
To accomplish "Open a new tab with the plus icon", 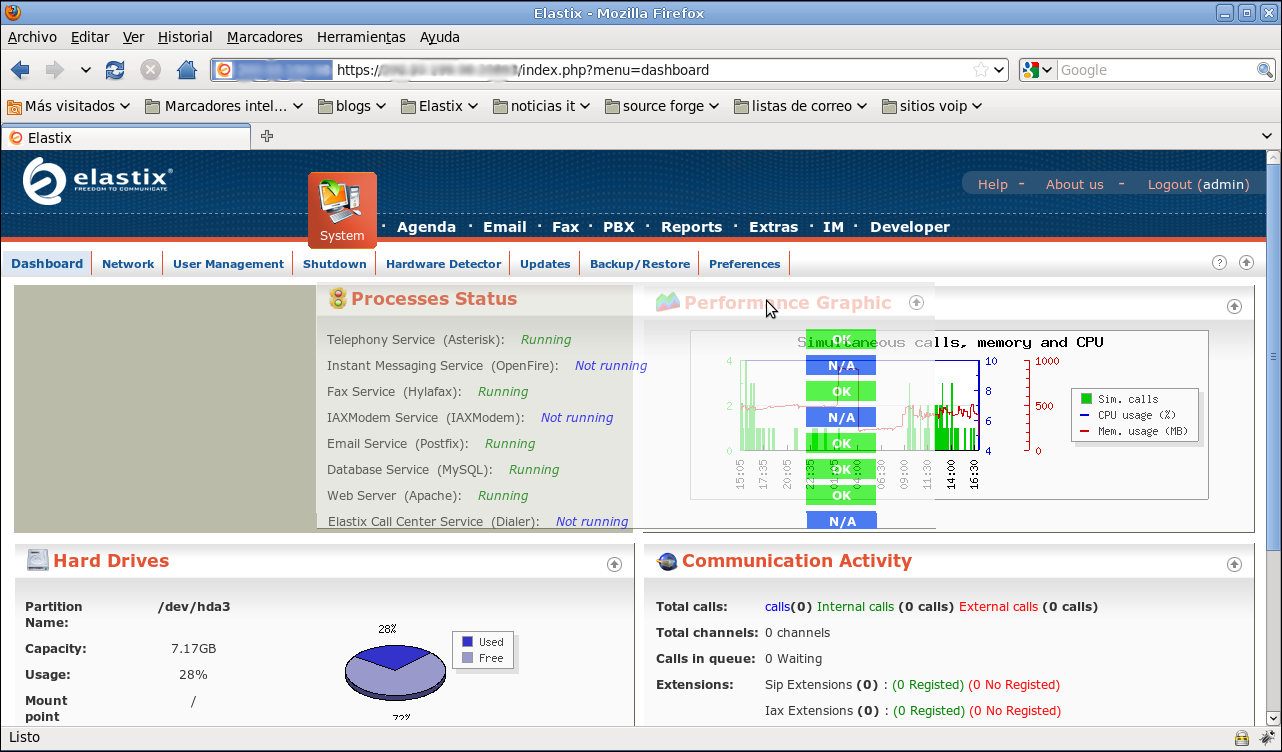I will (267, 137).
